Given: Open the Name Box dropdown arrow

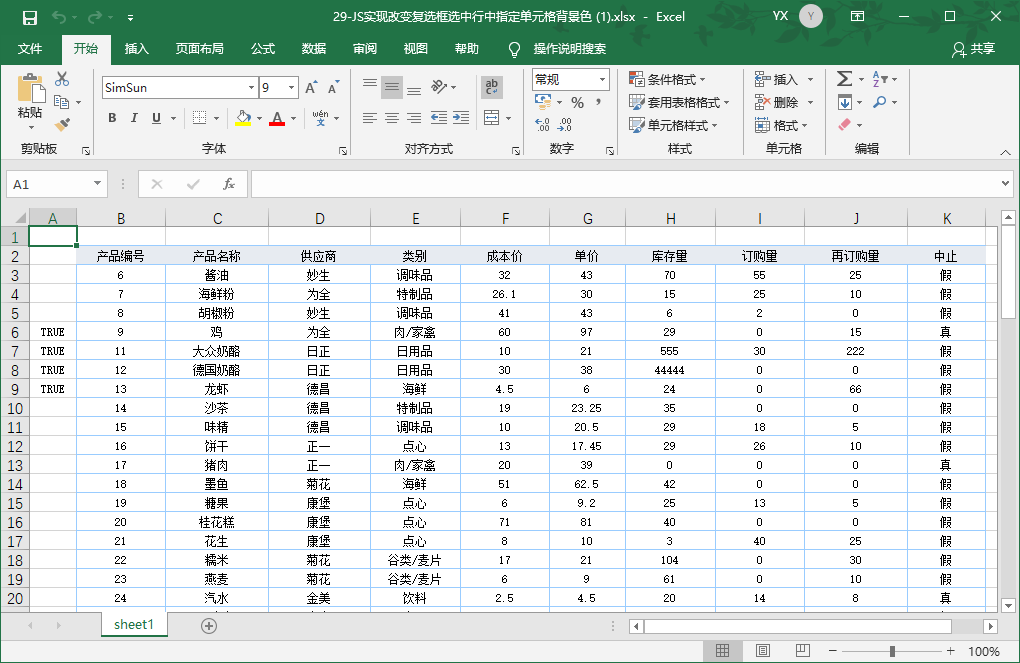Looking at the screenshot, I should [x=97, y=184].
